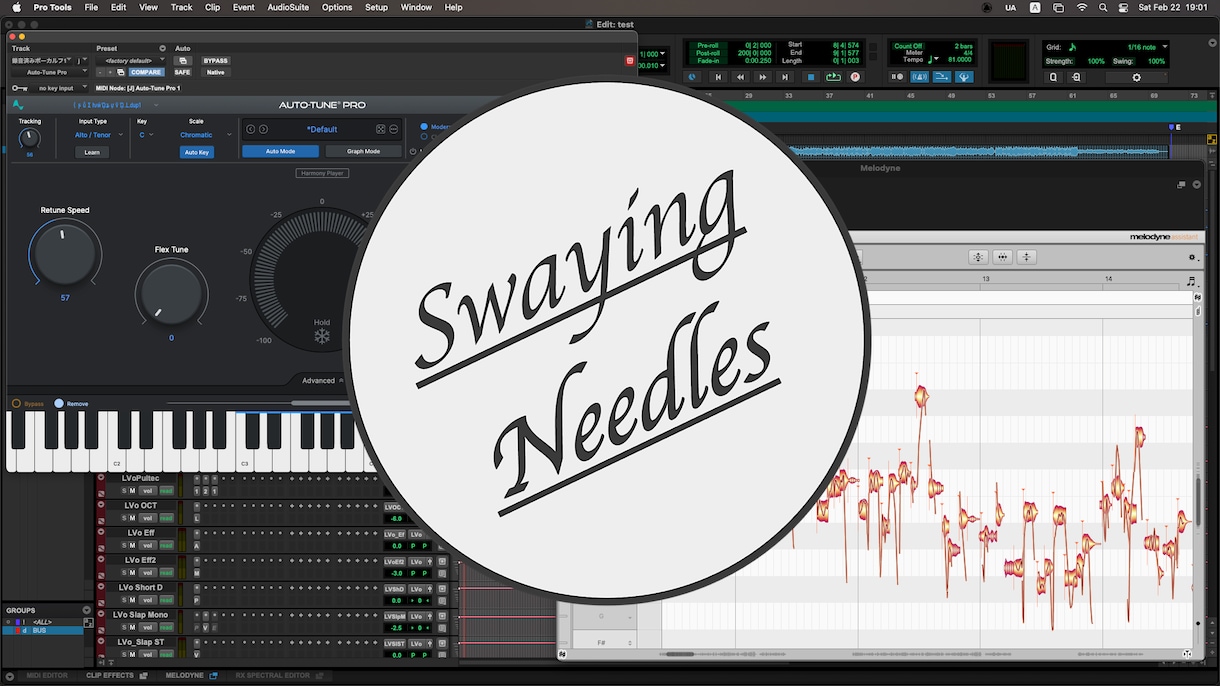Click the detach window icon in Melodyne panel
1220x686 pixels.
point(1181,185)
